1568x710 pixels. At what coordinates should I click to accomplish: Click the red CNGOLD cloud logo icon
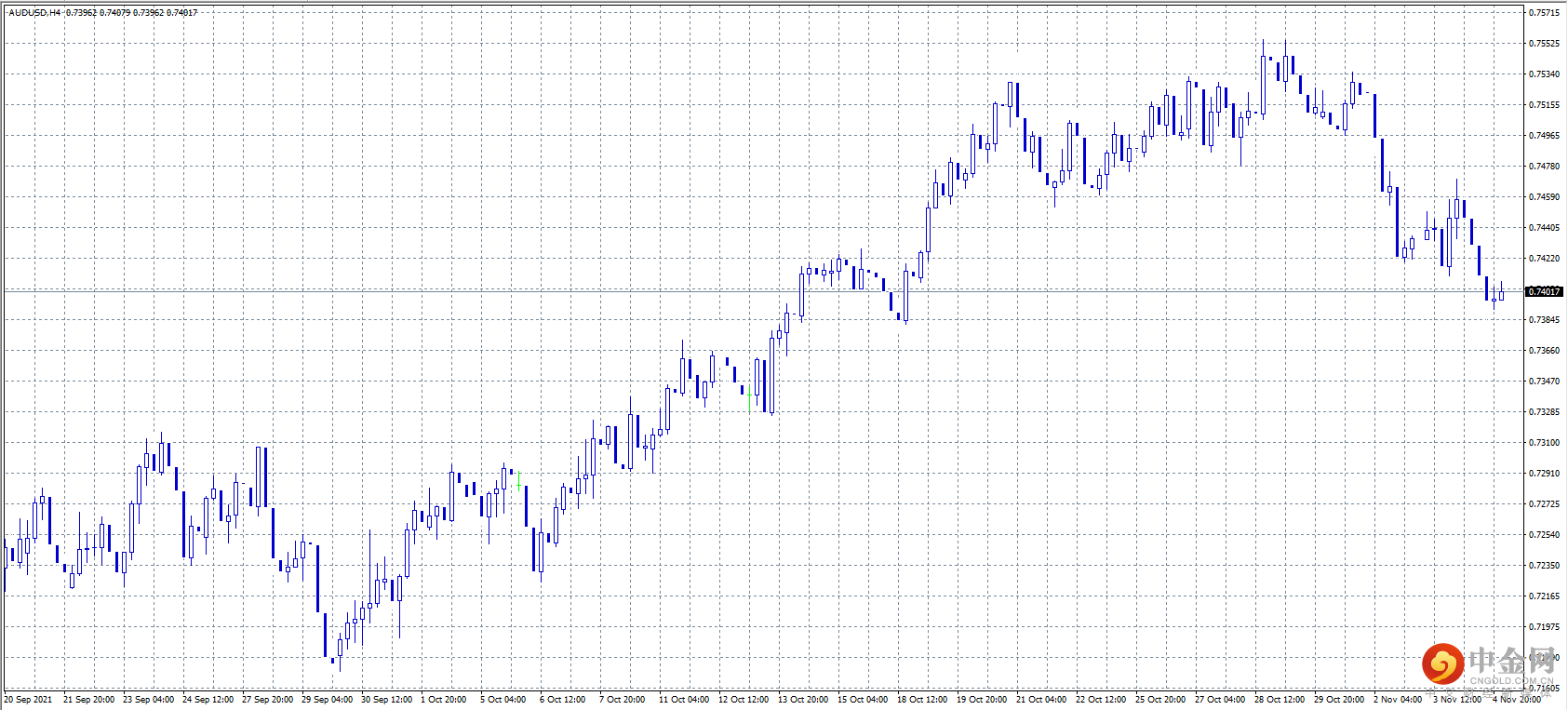(1442, 663)
